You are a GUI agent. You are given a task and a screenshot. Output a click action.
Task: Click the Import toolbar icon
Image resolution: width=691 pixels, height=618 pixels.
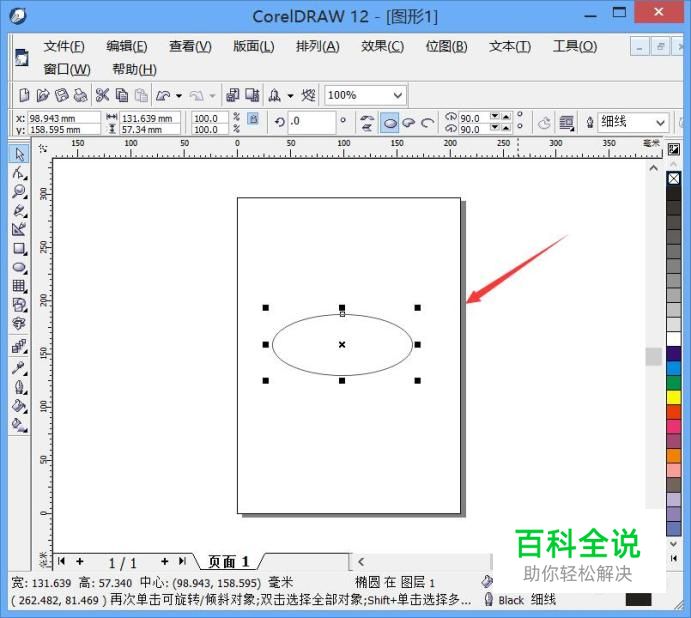pos(232,95)
